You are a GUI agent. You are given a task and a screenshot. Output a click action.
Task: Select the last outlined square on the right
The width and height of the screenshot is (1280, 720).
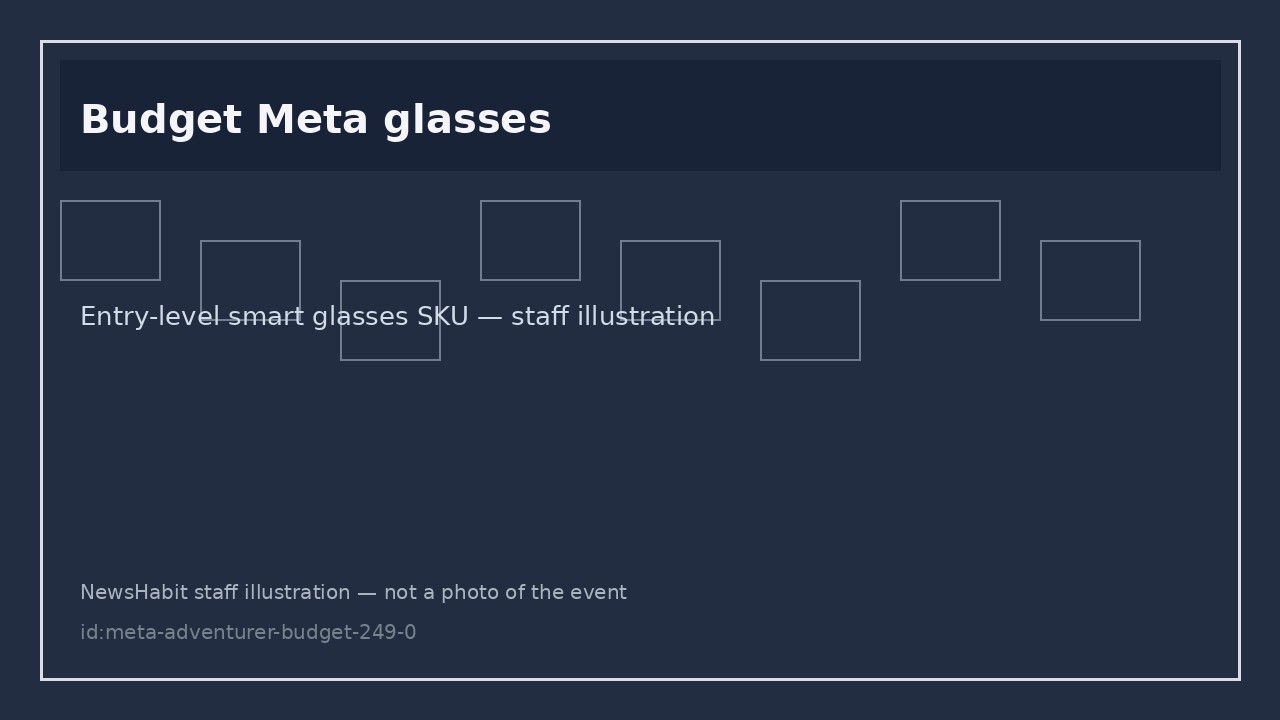pos(1090,280)
